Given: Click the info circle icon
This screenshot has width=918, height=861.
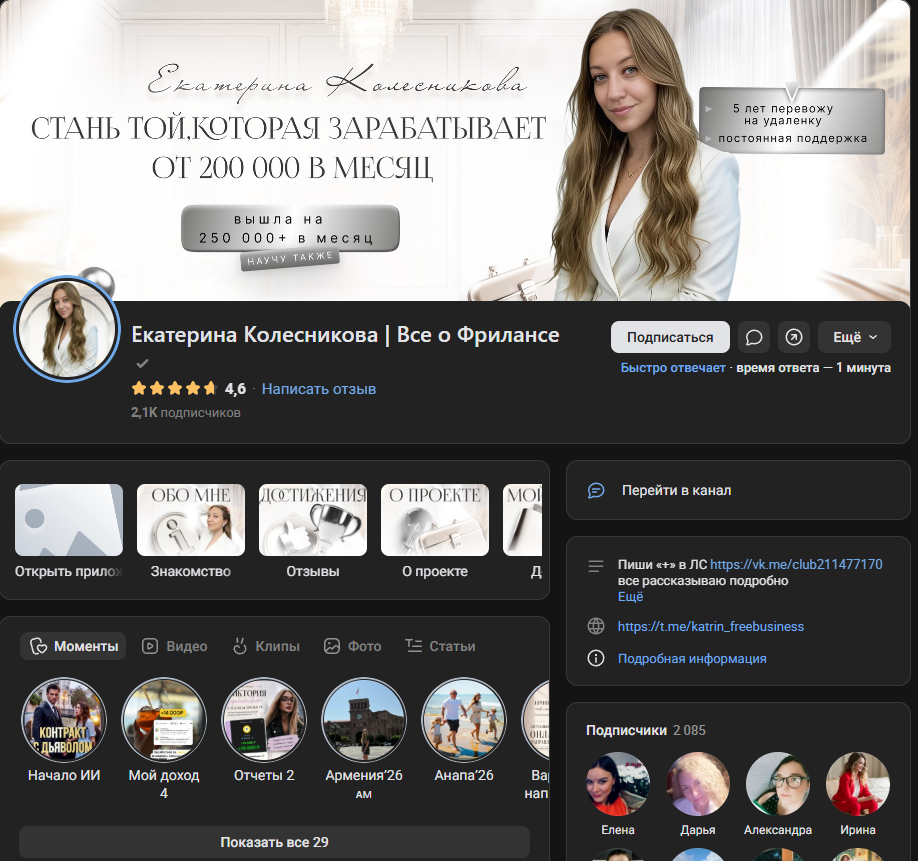Looking at the screenshot, I should click(x=596, y=658).
